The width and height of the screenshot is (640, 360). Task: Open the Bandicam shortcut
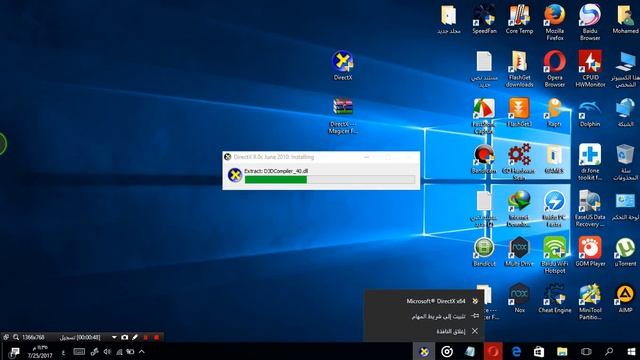(484, 159)
